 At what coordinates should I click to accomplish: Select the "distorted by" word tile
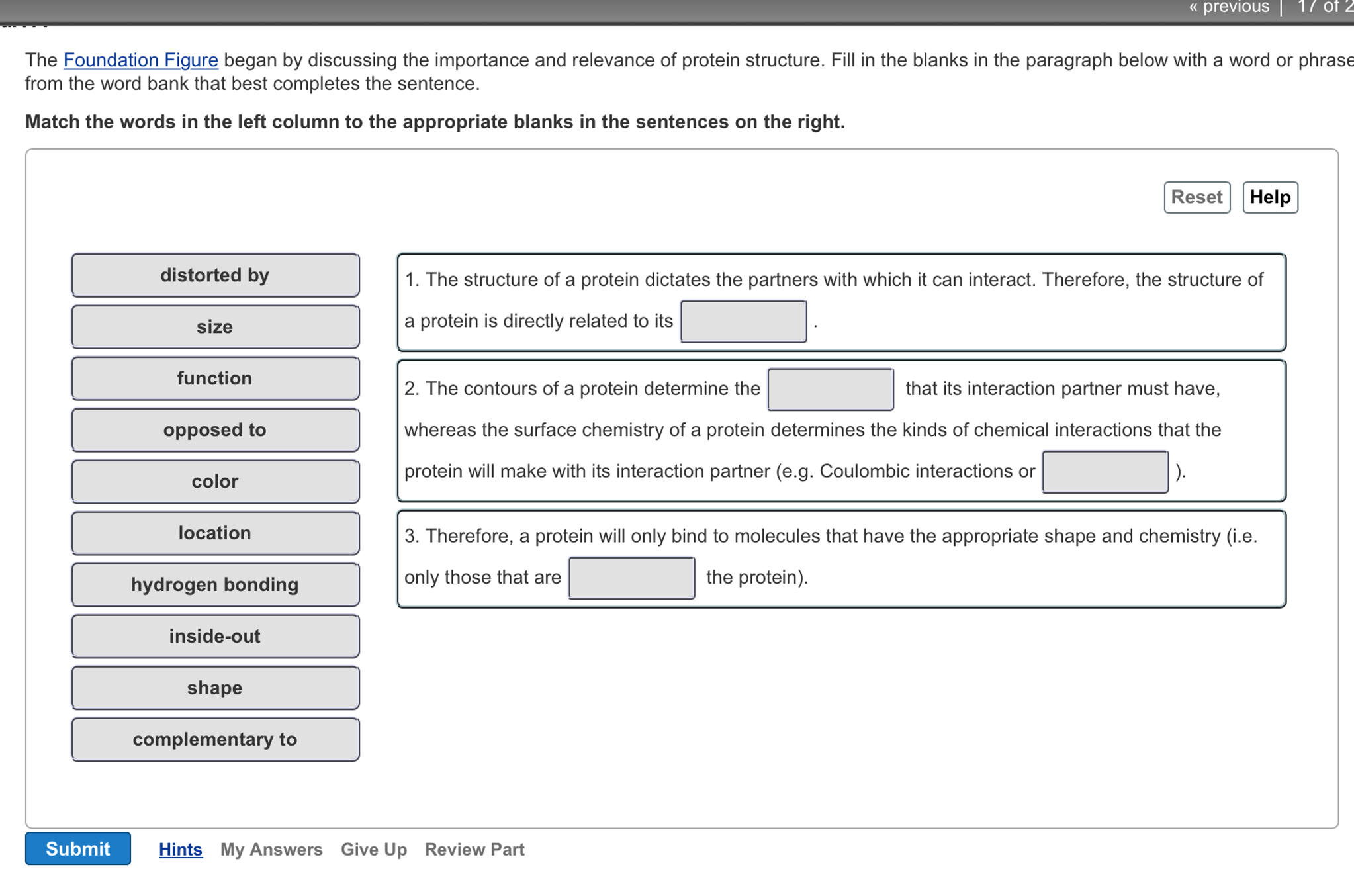214,275
